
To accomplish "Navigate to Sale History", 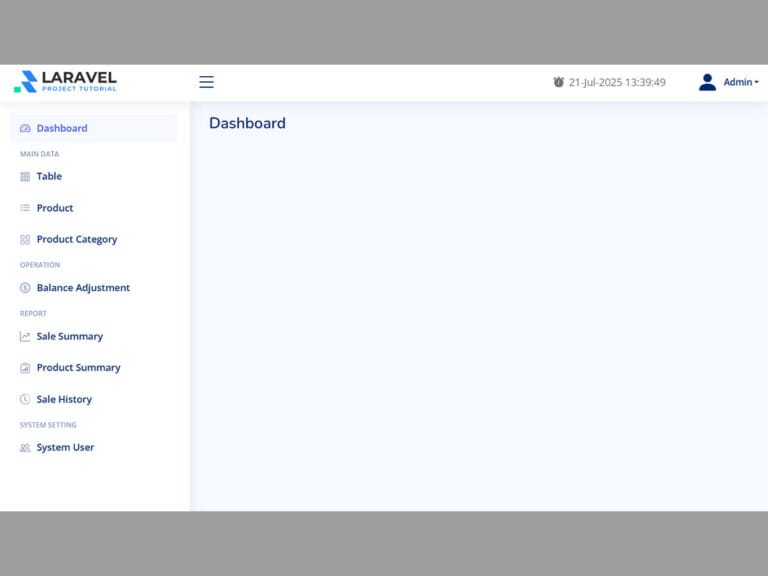I will (x=64, y=399).
